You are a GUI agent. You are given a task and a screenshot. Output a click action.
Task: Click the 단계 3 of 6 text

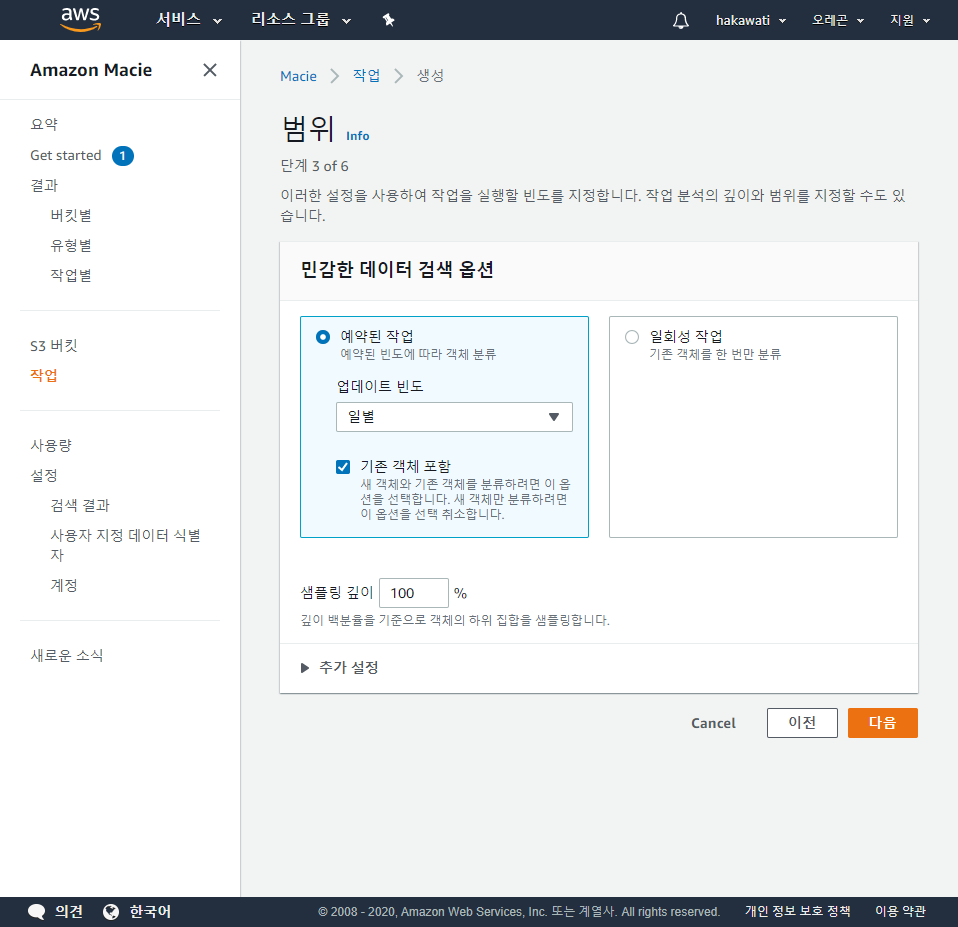coord(314,166)
